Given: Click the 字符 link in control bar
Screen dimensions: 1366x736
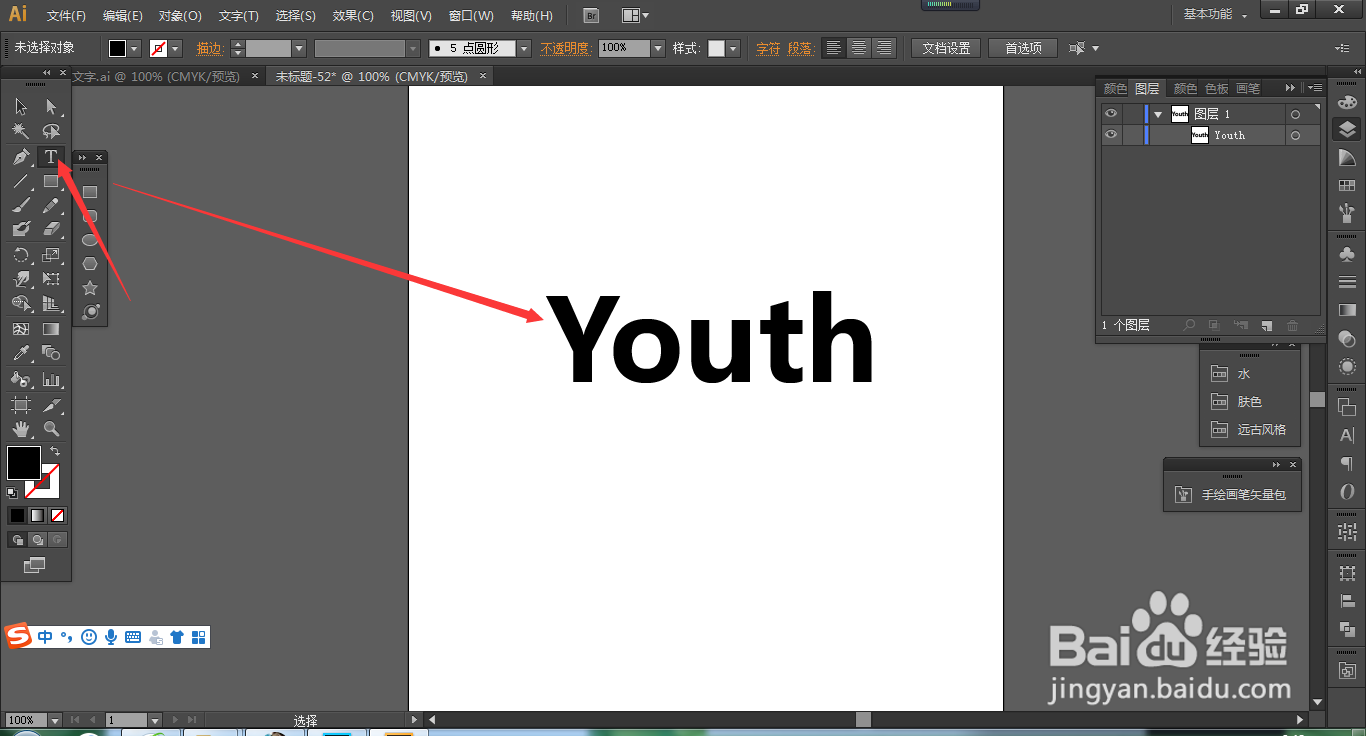Looking at the screenshot, I should [768, 48].
